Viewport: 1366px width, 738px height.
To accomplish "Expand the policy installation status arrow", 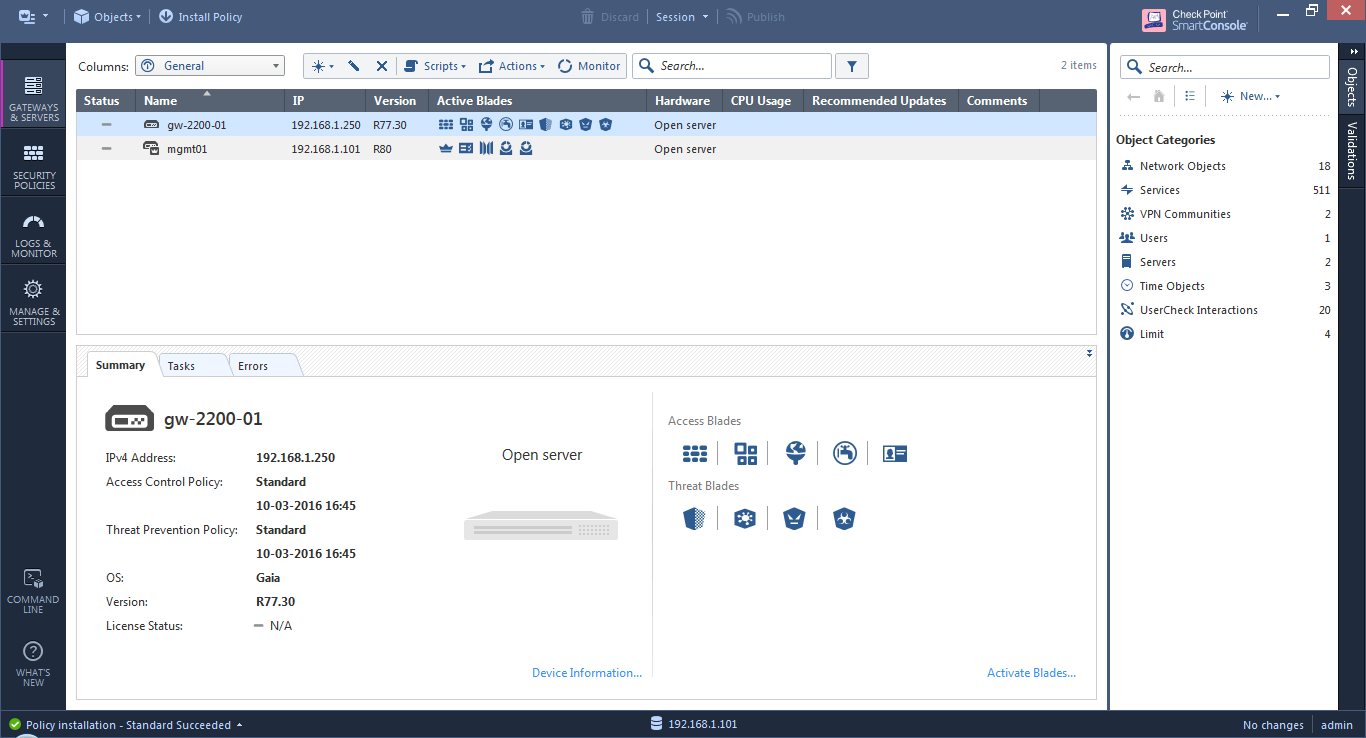I will click(239, 725).
